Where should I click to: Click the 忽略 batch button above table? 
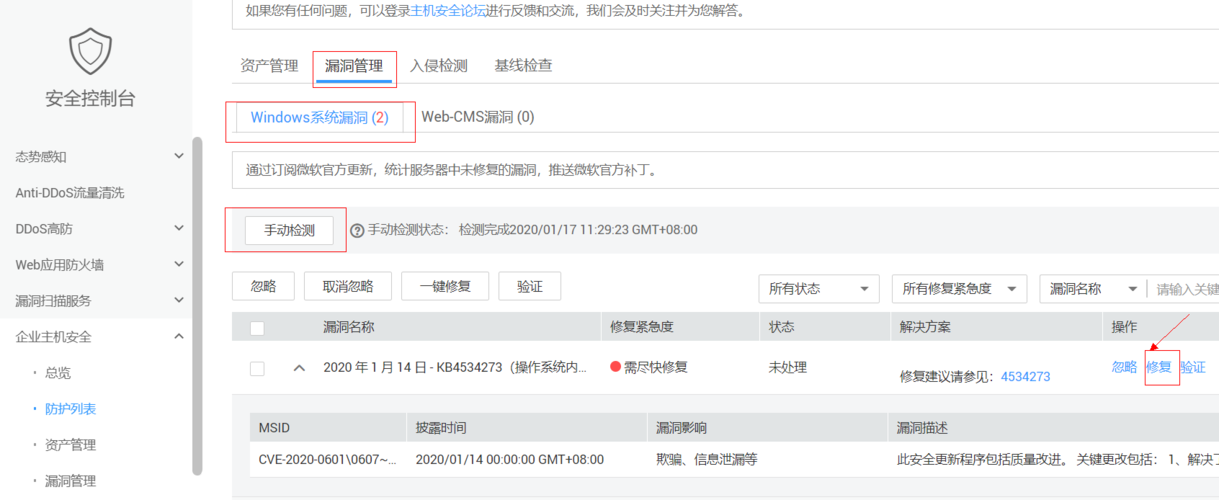coord(263,286)
